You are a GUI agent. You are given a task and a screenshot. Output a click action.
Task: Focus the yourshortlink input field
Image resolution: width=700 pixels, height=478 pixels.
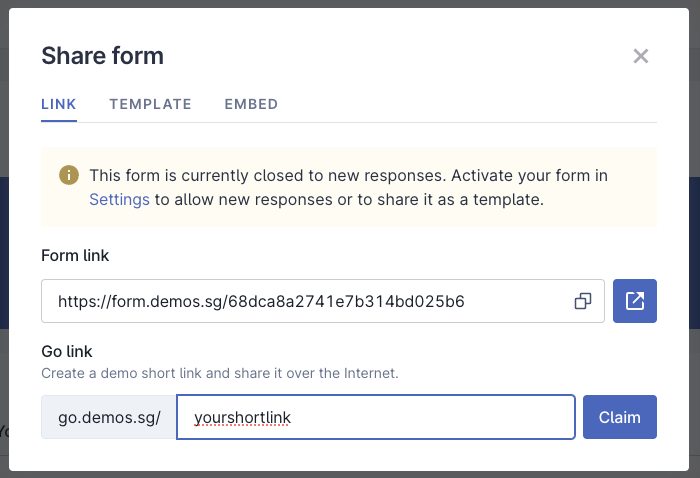point(375,417)
